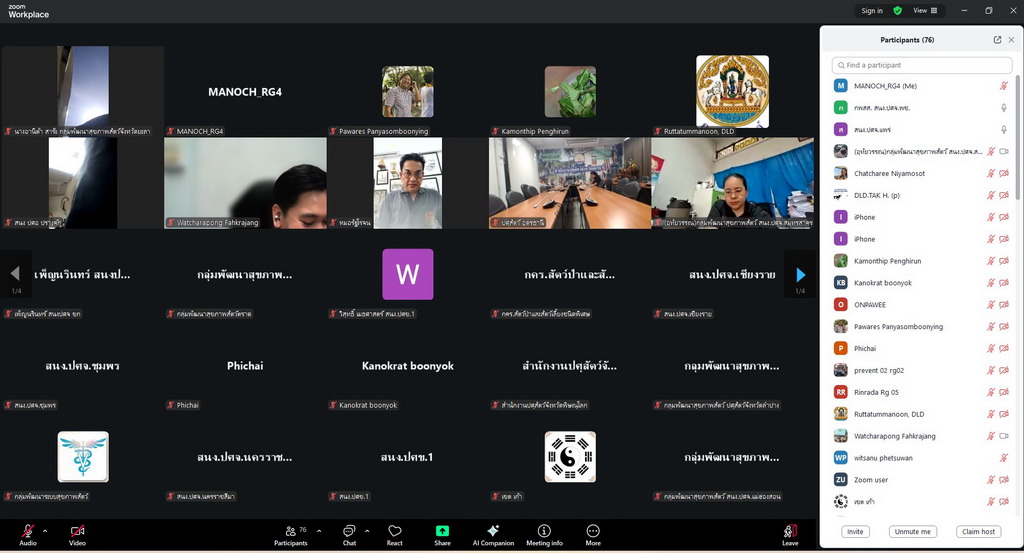Viewport: 1024px width, 553px height.
Task: Toggle the Video camera on
Action: click(77, 534)
